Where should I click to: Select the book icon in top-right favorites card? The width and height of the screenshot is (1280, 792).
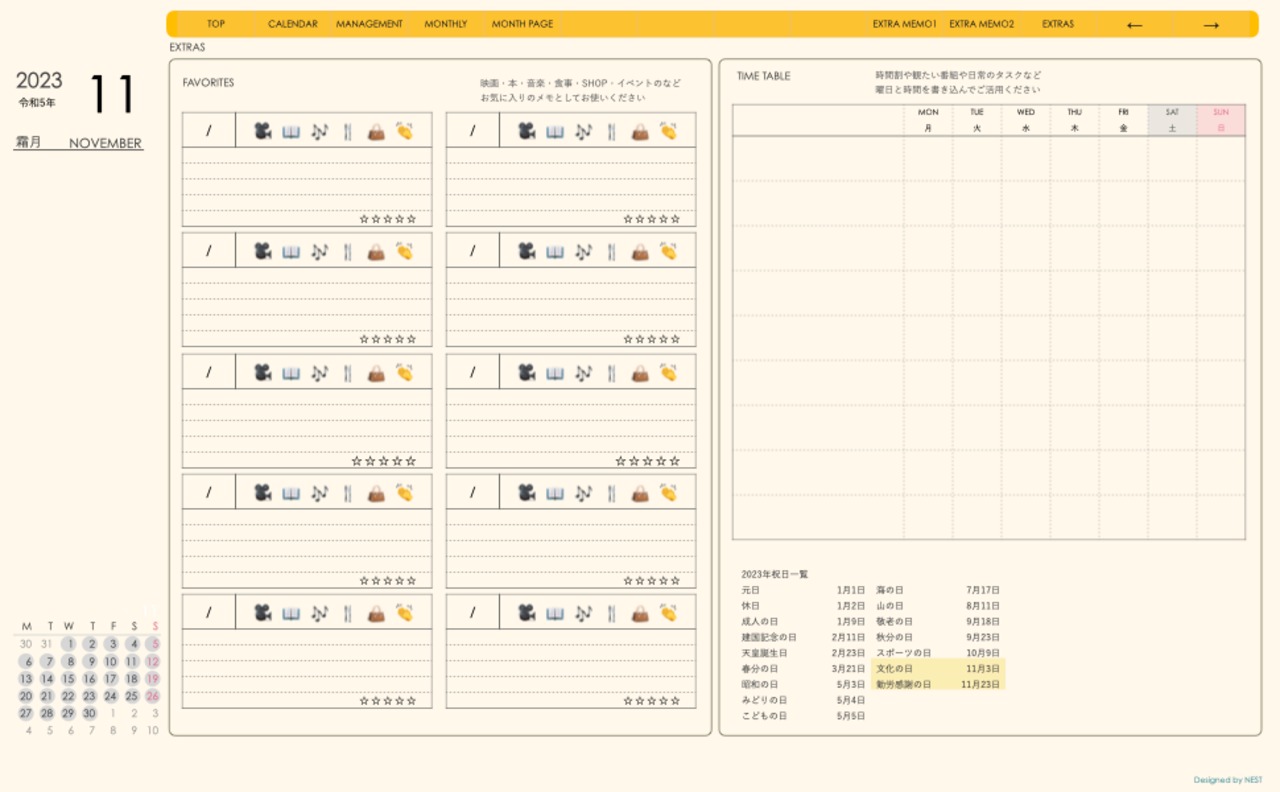coord(555,131)
